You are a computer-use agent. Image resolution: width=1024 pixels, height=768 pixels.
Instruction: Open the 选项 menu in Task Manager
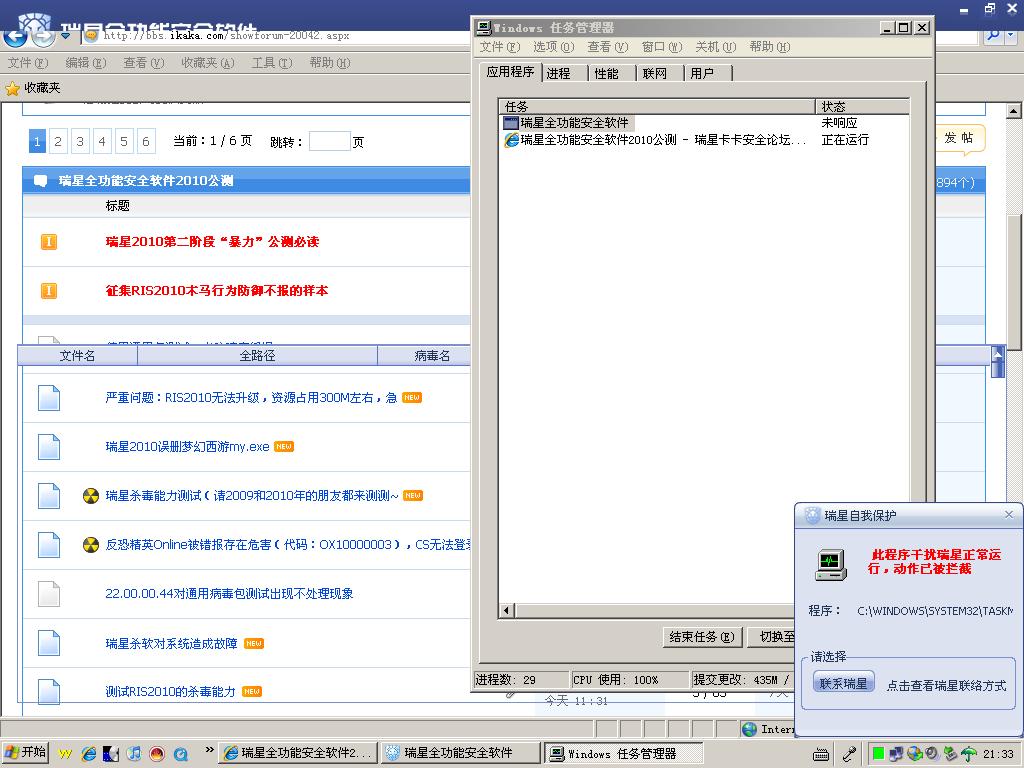point(552,47)
